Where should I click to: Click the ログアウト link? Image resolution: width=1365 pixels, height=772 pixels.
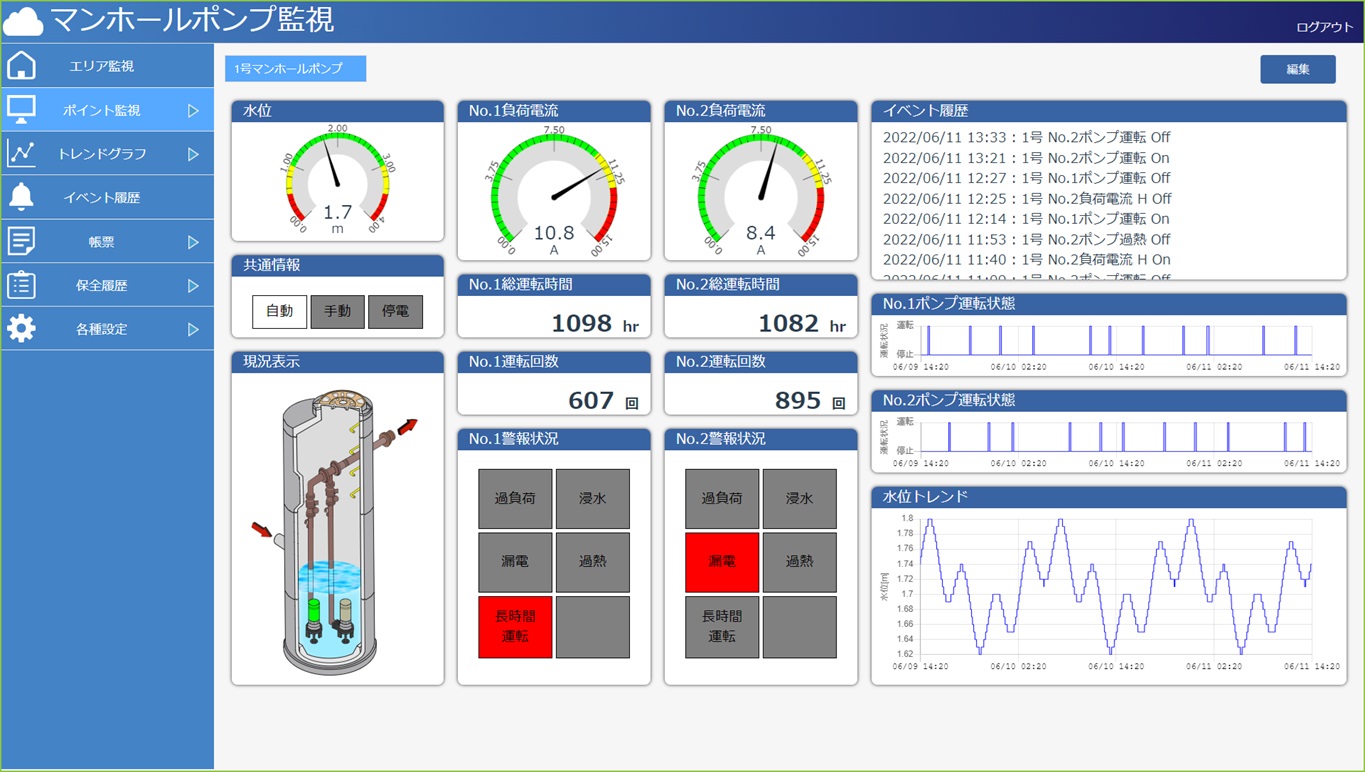click(1324, 27)
